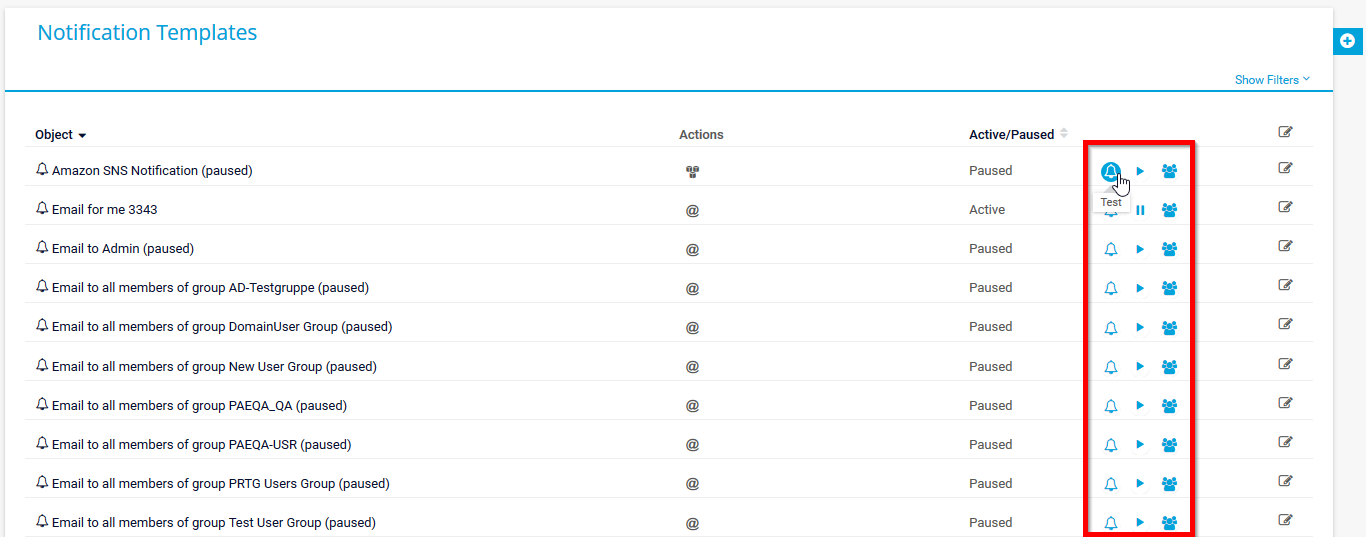Open Email to Admin (paused) template
The width and height of the screenshot is (1366, 537).
tap(122, 249)
